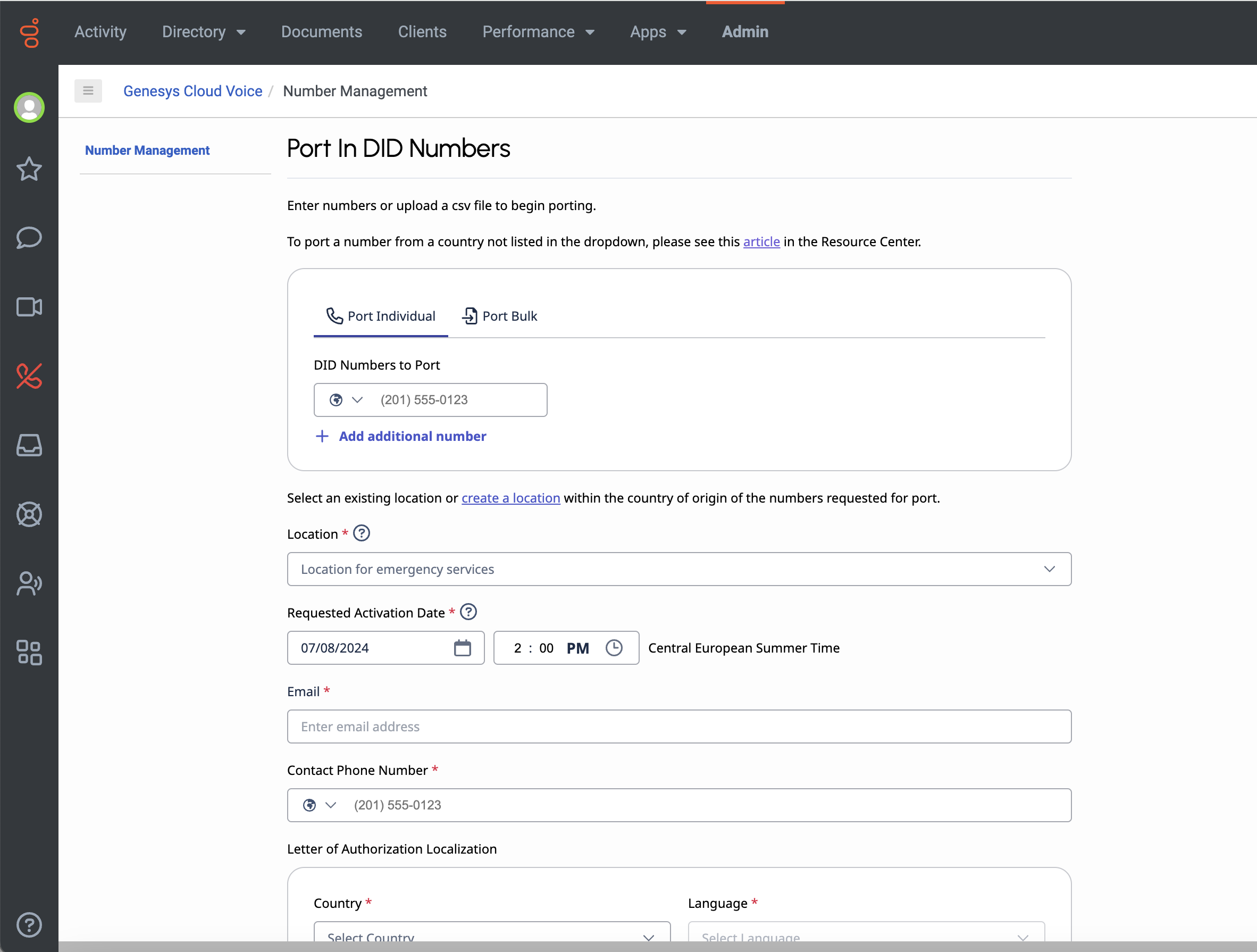The height and width of the screenshot is (952, 1257).
Task: Toggle the hamburger menu collapse button
Action: pyautogui.click(x=88, y=91)
